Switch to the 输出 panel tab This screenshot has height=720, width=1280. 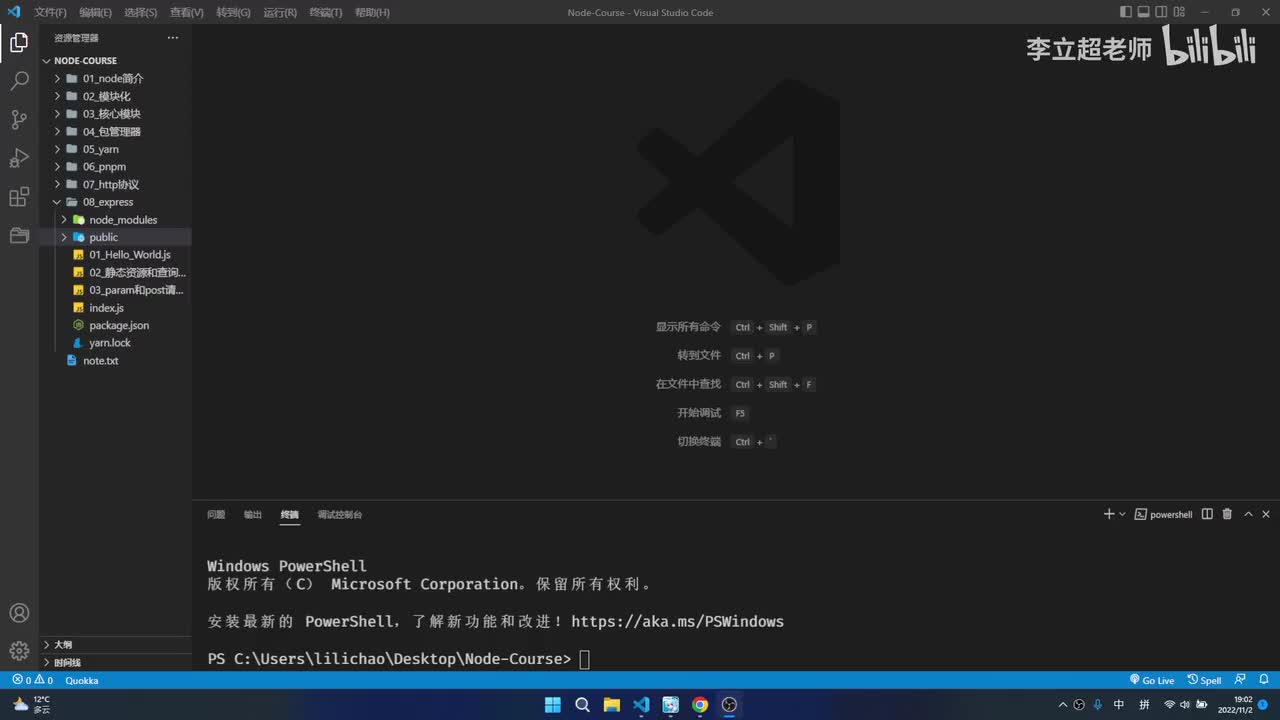coord(253,514)
